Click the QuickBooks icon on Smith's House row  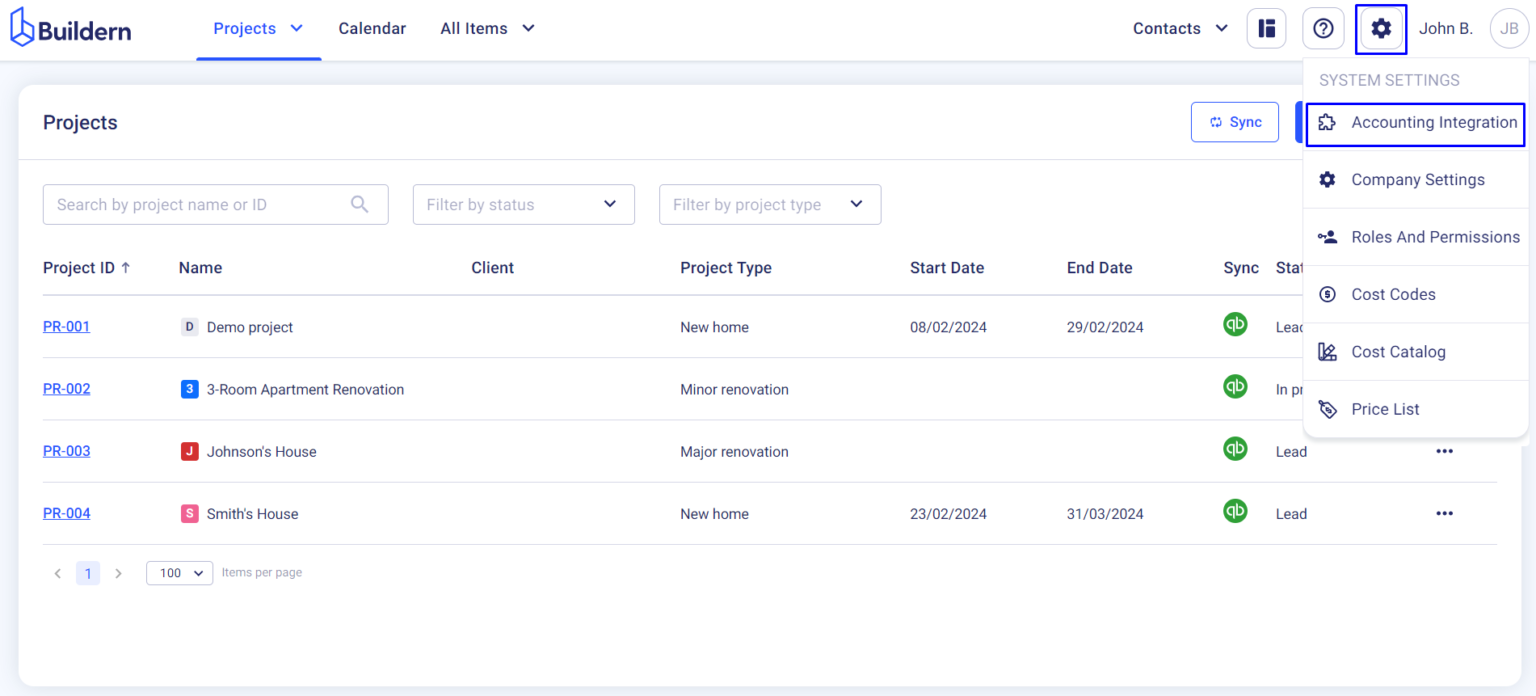[x=1235, y=511]
